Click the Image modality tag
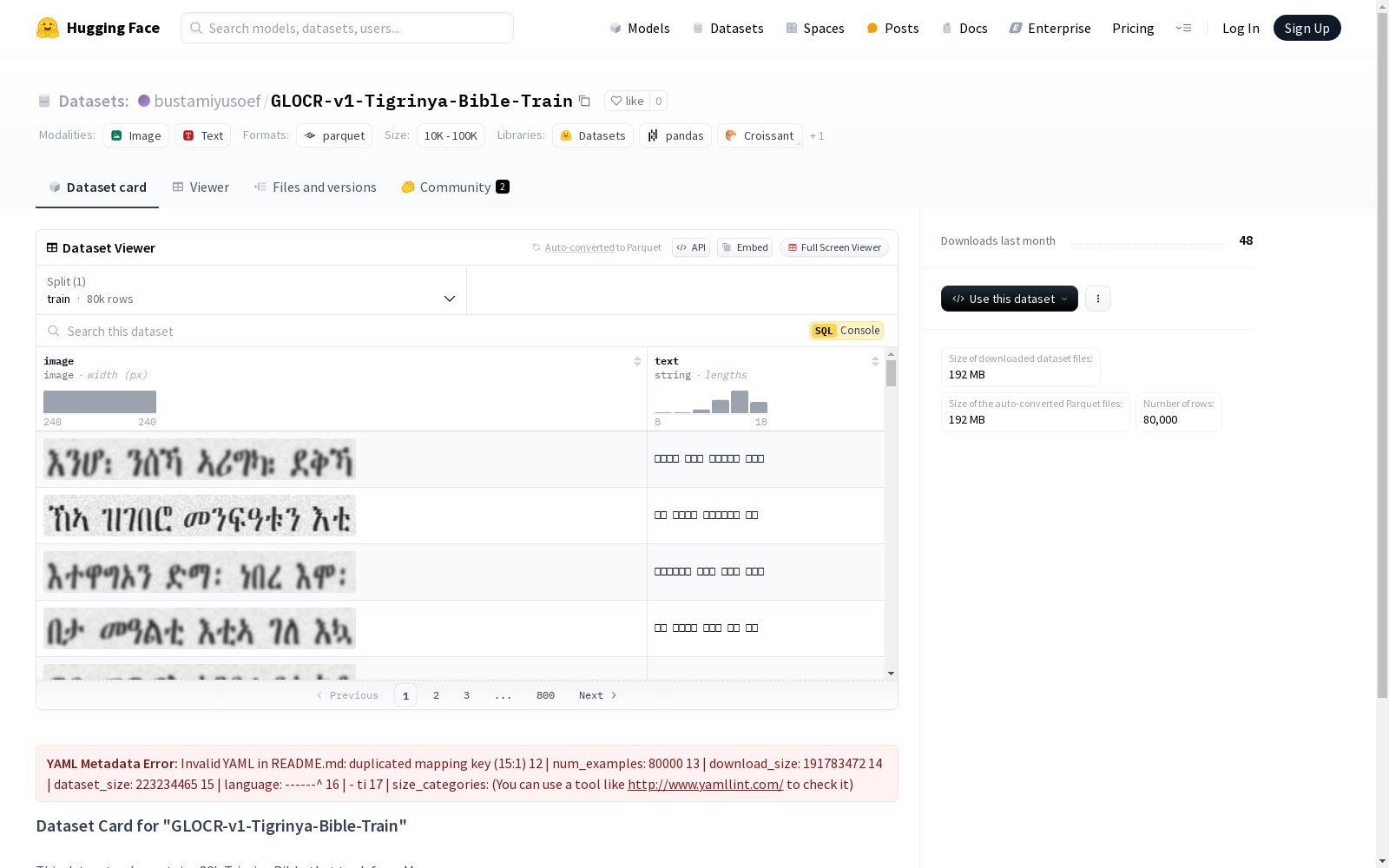Image resolution: width=1389 pixels, height=868 pixels. click(x=136, y=135)
